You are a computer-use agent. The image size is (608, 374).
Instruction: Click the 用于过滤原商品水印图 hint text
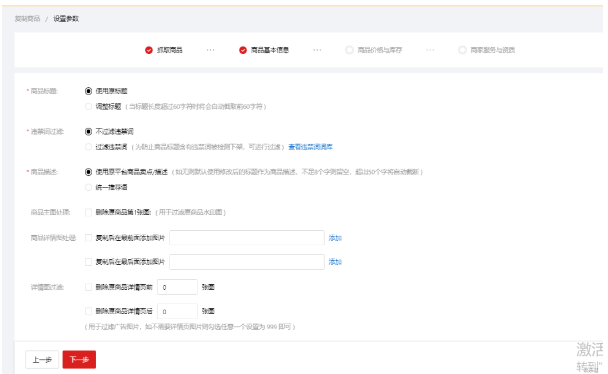tap(190, 212)
